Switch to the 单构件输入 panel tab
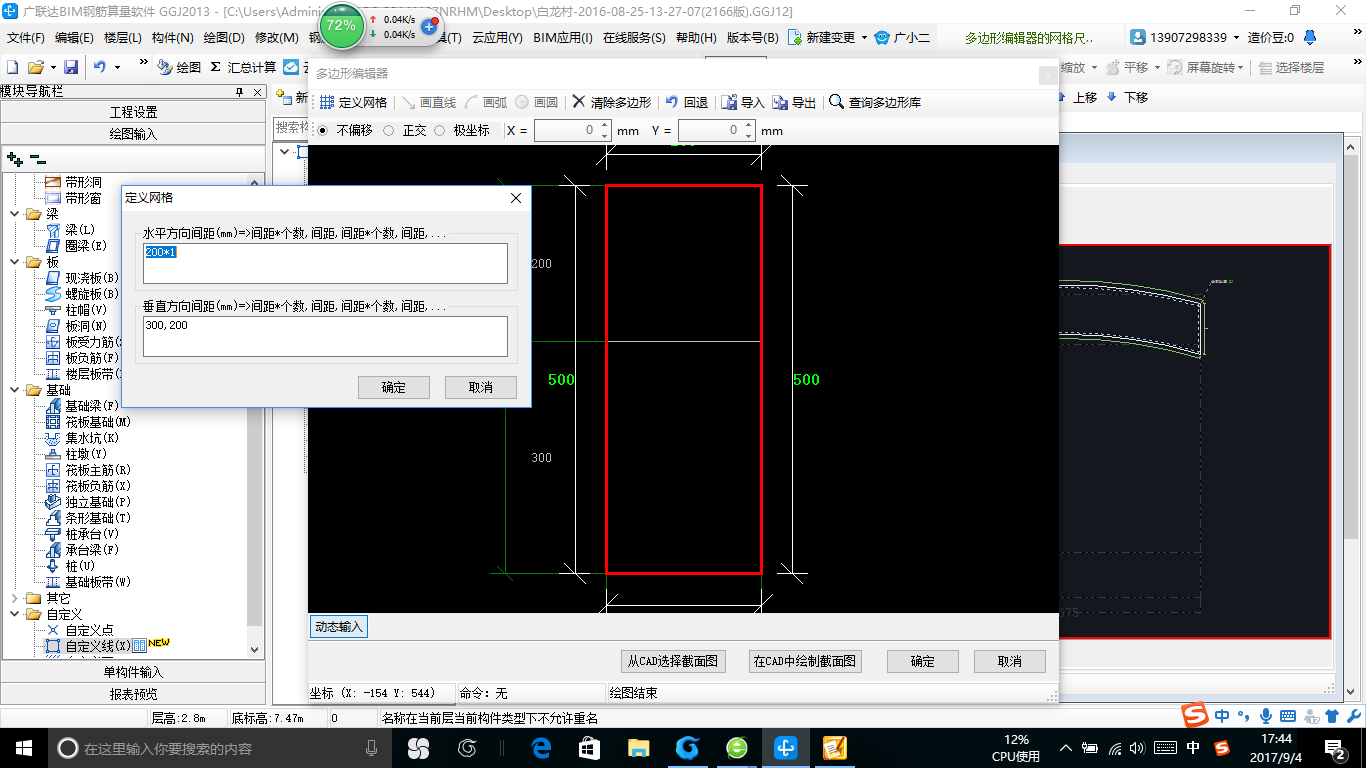This screenshot has height=768, width=1366. point(133,672)
